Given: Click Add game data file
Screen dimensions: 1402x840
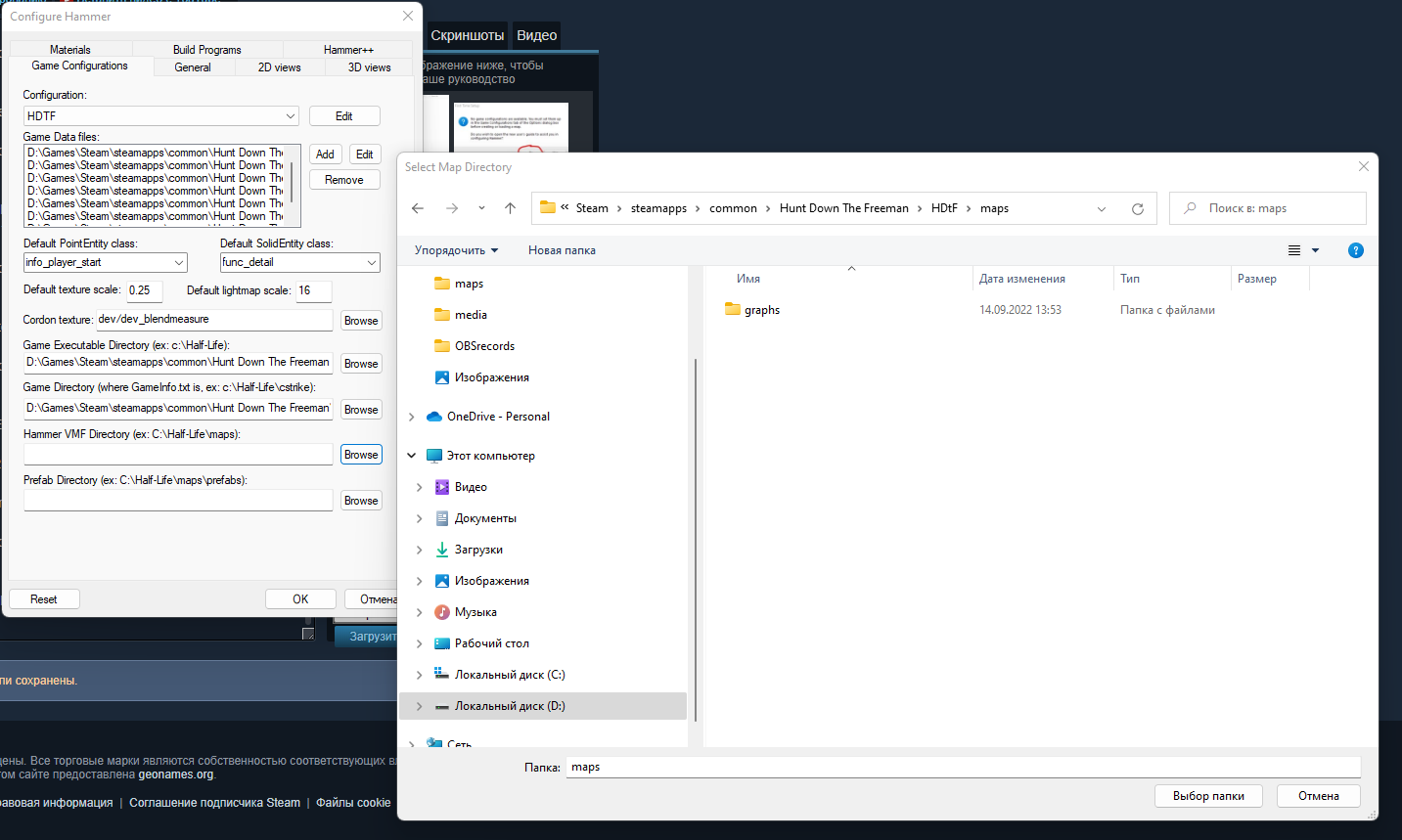Looking at the screenshot, I should (325, 155).
